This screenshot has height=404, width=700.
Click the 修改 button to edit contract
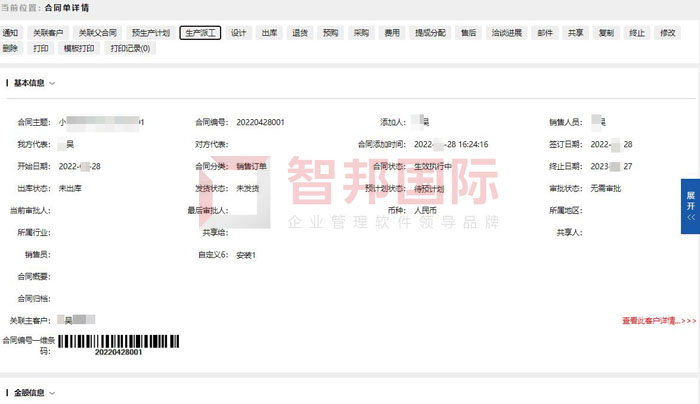(667, 33)
